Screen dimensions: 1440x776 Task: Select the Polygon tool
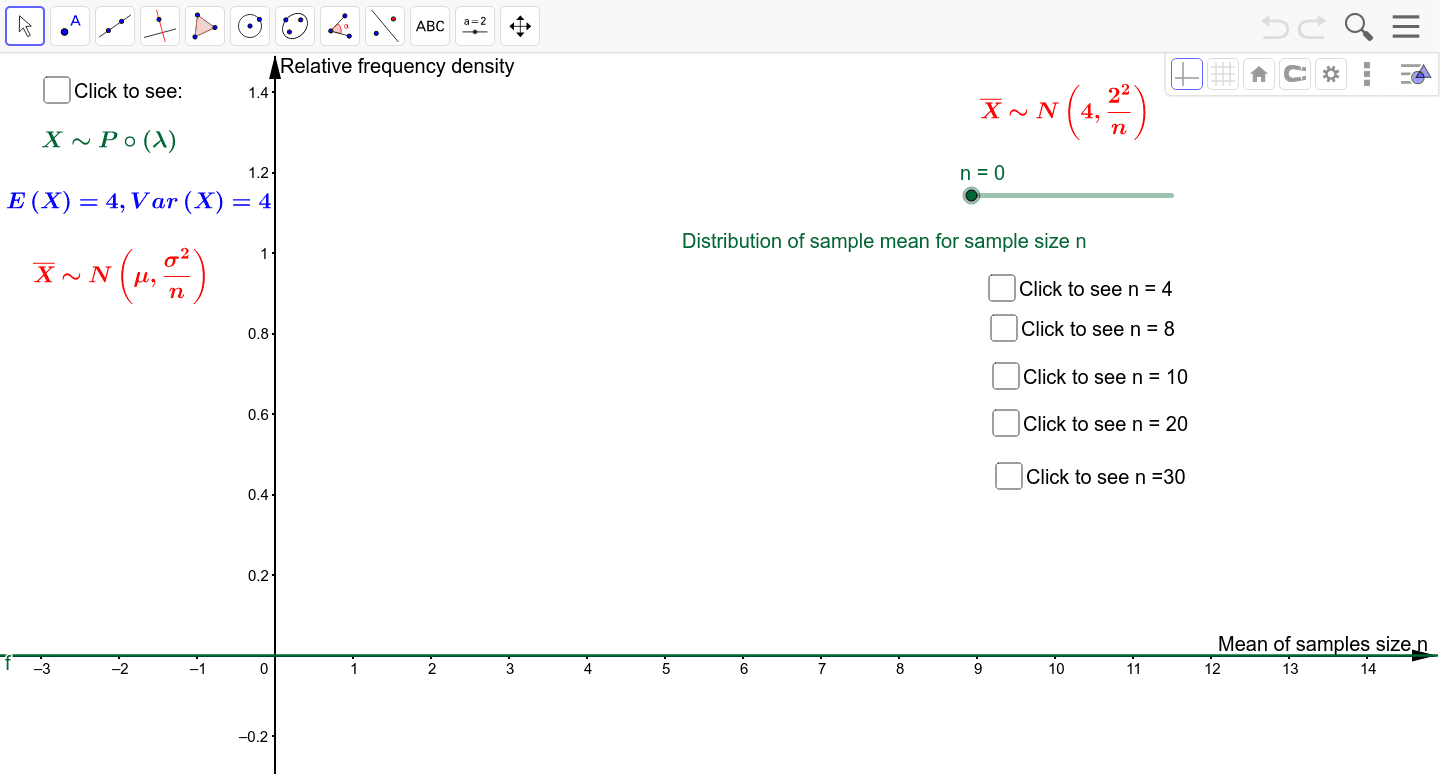point(205,26)
